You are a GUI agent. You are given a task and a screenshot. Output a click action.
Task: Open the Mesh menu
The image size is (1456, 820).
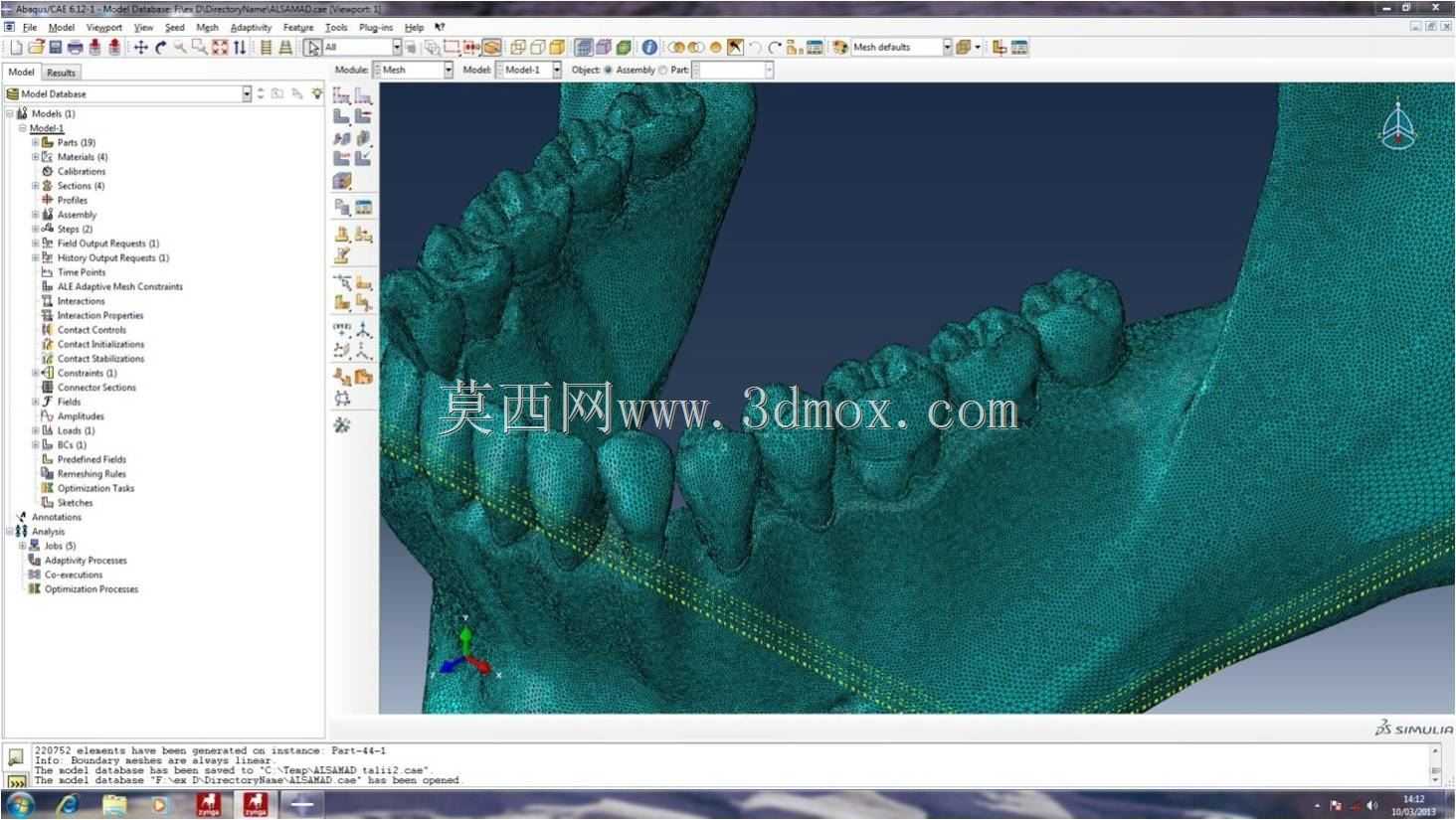[207, 28]
